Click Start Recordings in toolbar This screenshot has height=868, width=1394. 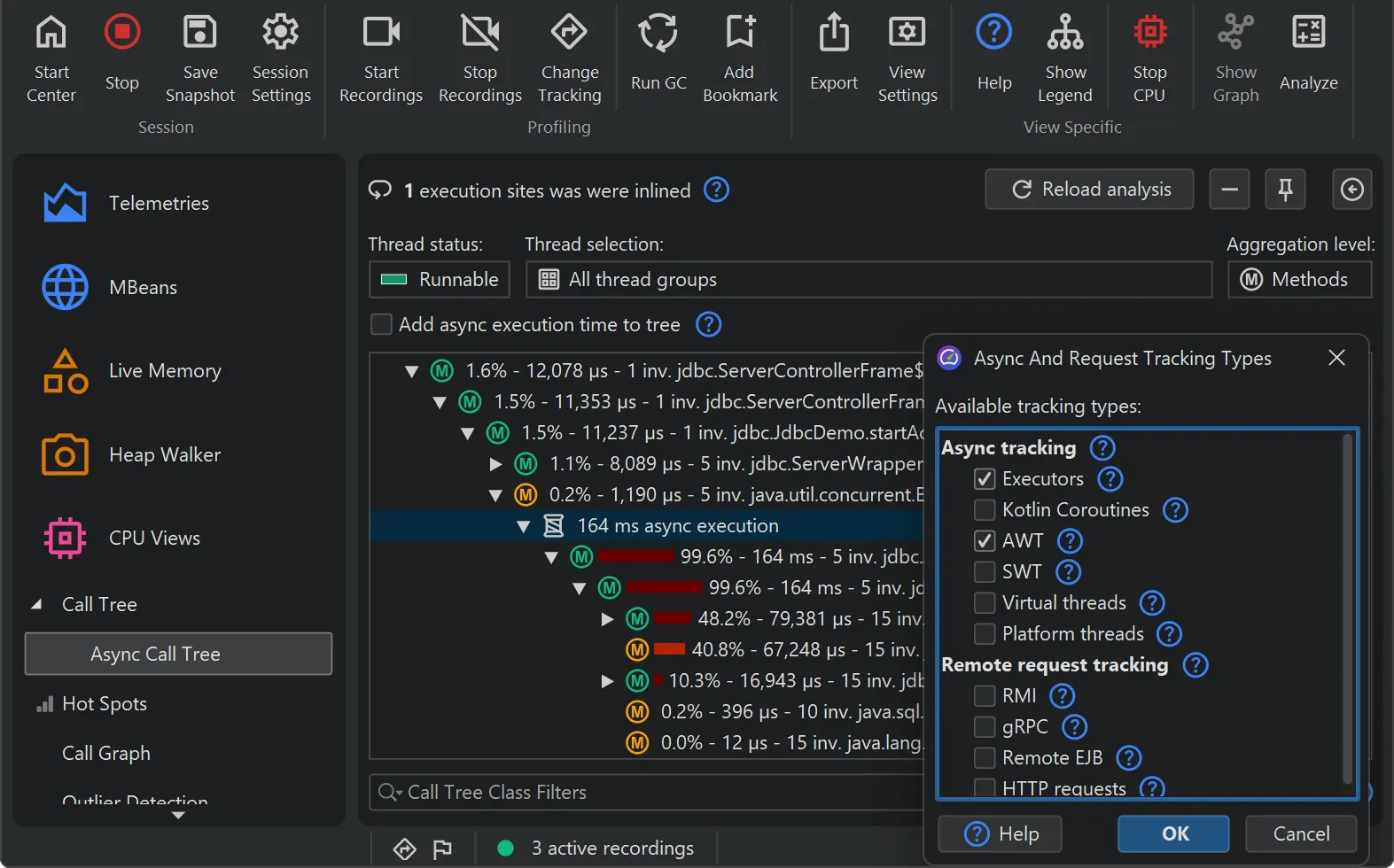click(x=381, y=60)
